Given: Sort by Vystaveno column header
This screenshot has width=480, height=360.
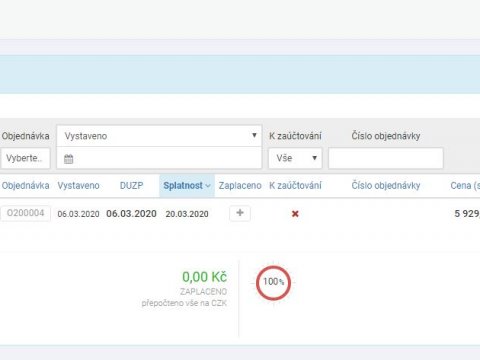Looking at the screenshot, I should click(78, 185).
